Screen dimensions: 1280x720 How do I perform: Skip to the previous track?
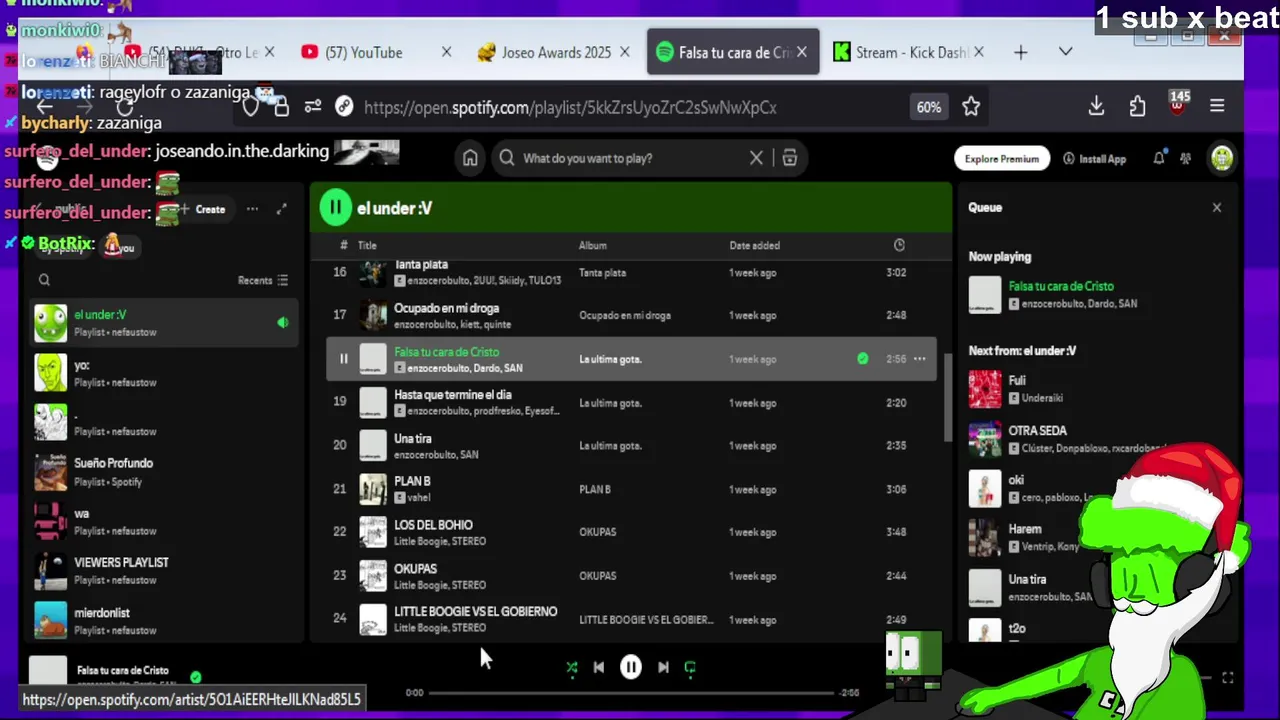click(x=598, y=668)
